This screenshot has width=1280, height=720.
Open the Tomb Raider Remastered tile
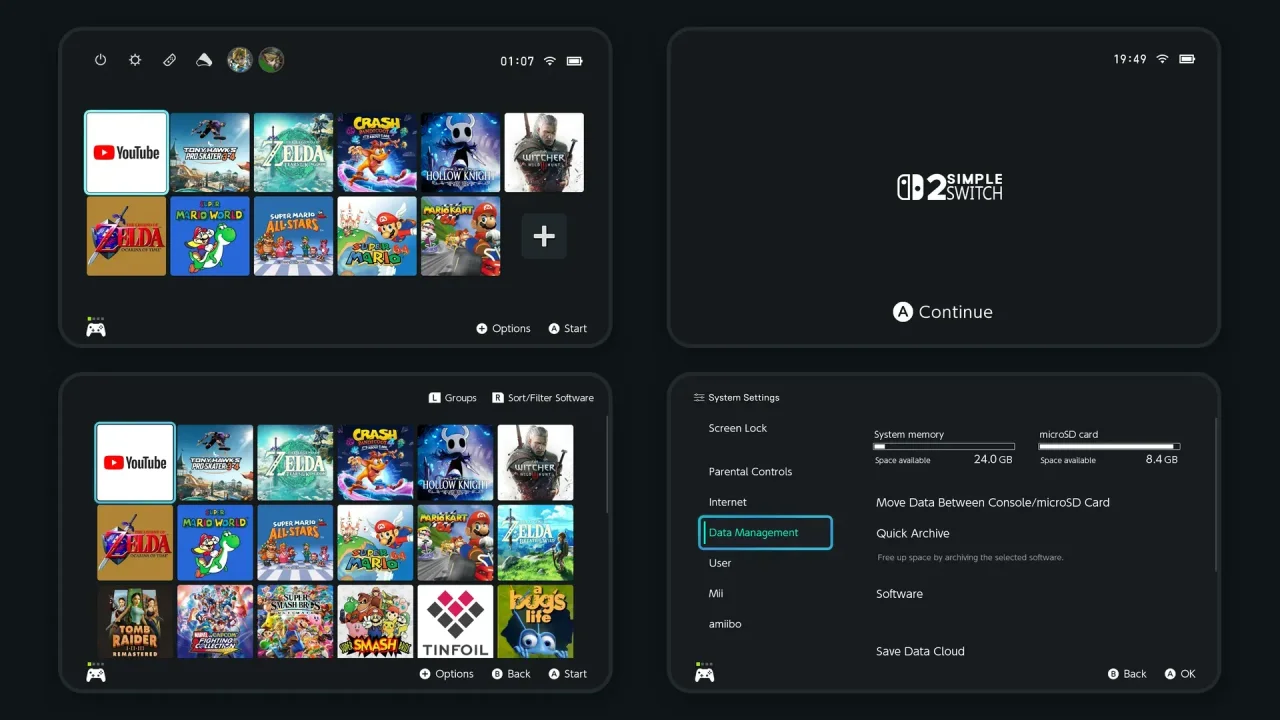[135, 621]
